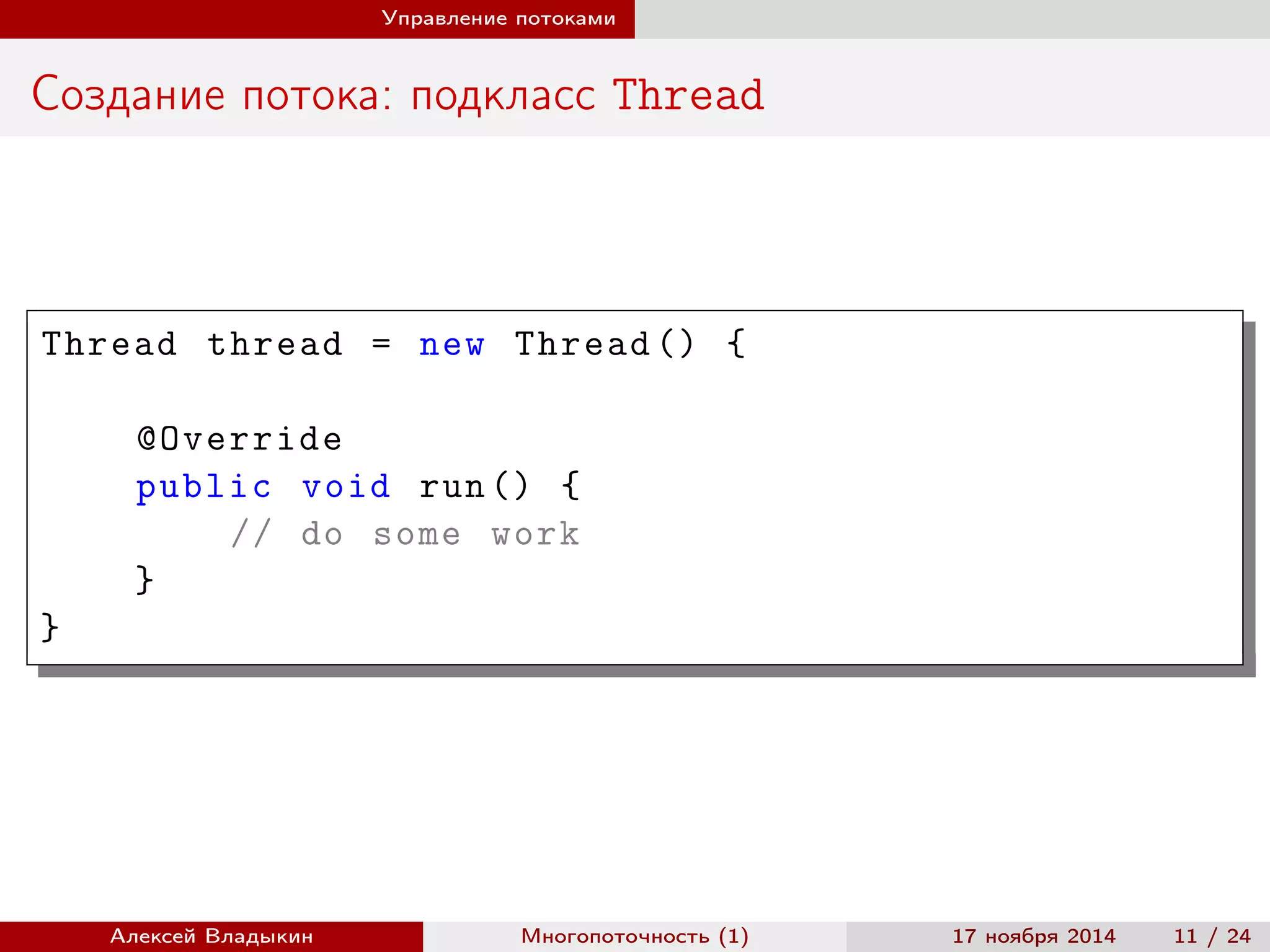Click the '@Override' annotation
This screenshot has width=1270, height=952.
[x=239, y=439]
